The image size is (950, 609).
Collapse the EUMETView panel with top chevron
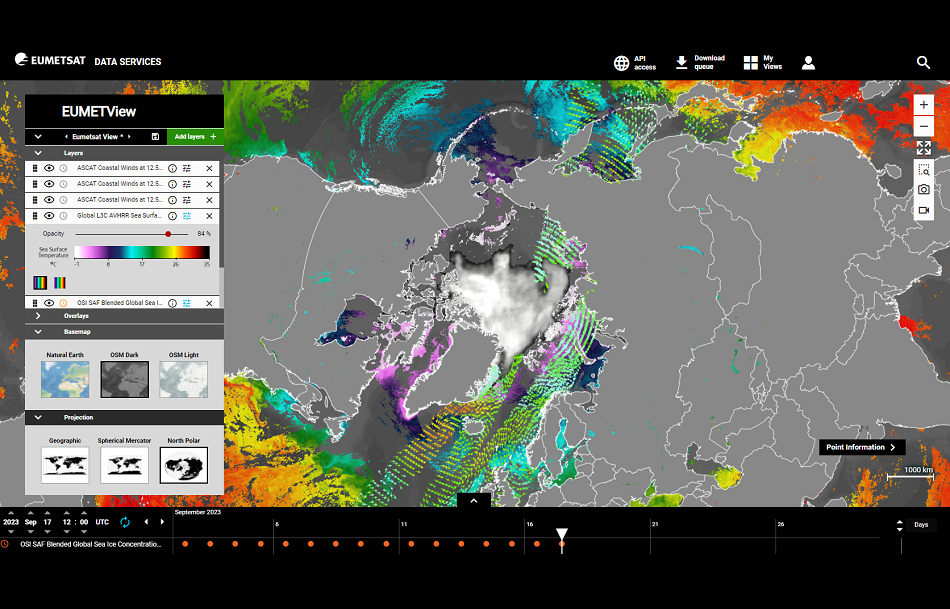tap(38, 137)
